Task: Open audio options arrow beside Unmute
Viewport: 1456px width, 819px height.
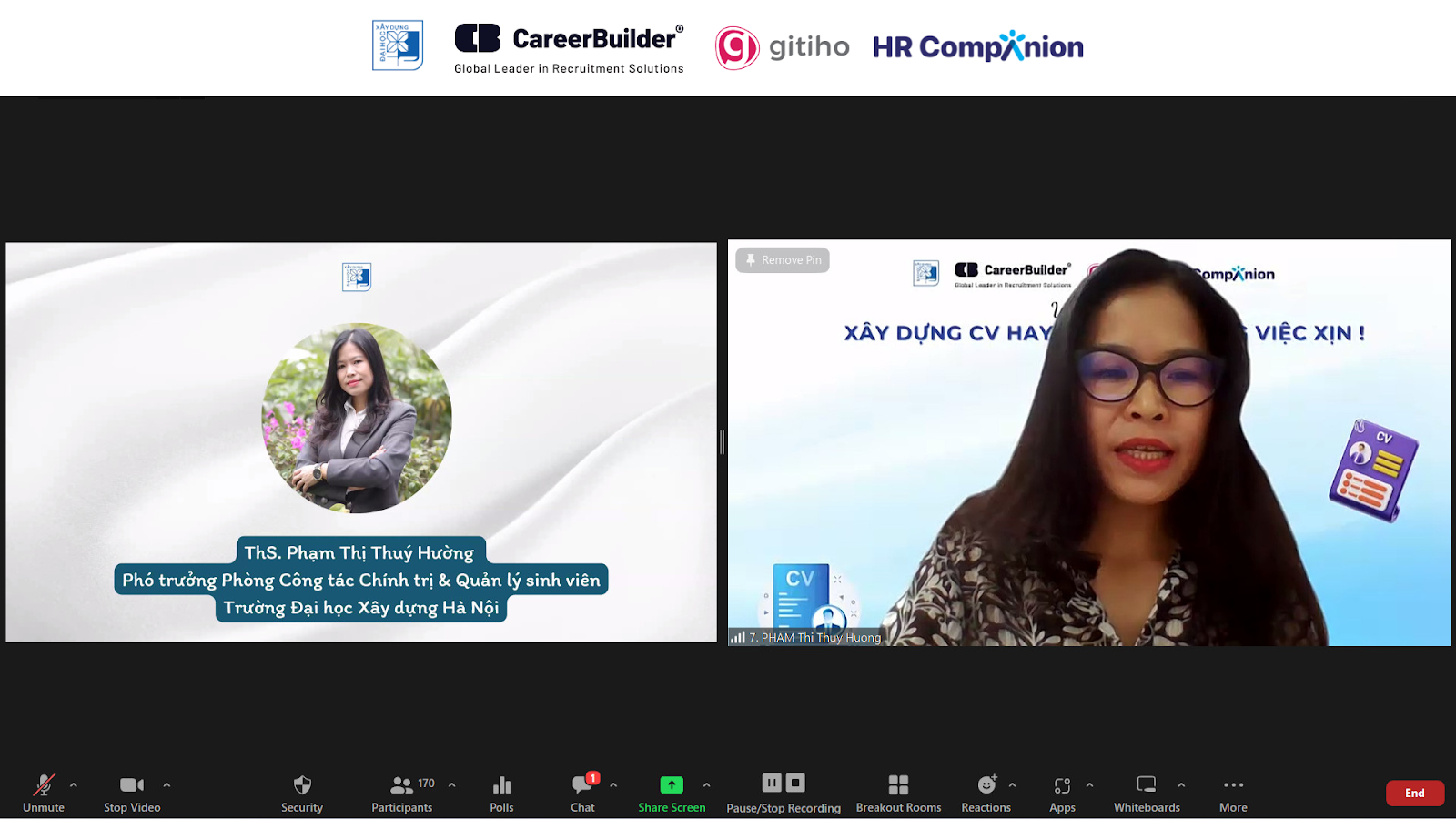Action: (x=74, y=784)
